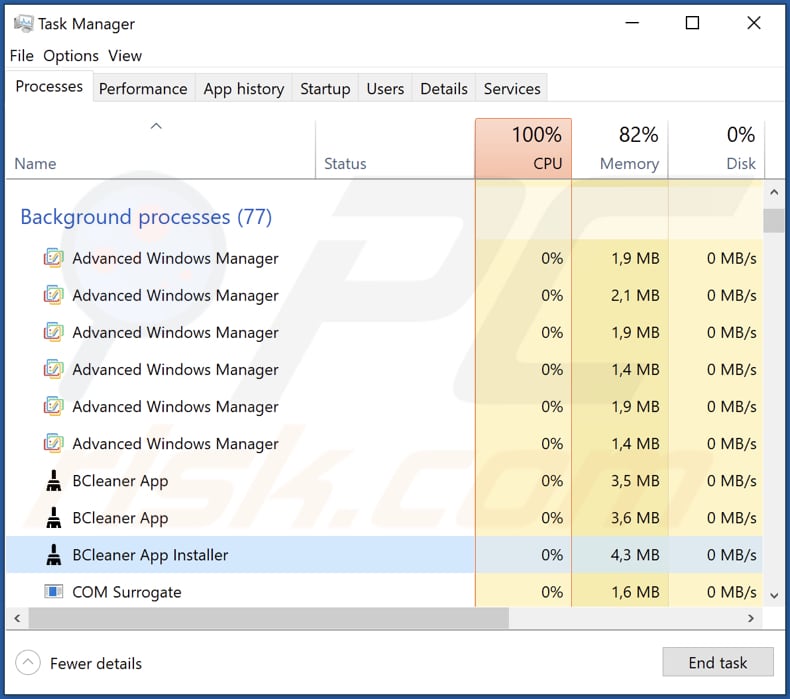790x699 pixels.
Task: Sort by the Status column header
Action: tap(395, 149)
